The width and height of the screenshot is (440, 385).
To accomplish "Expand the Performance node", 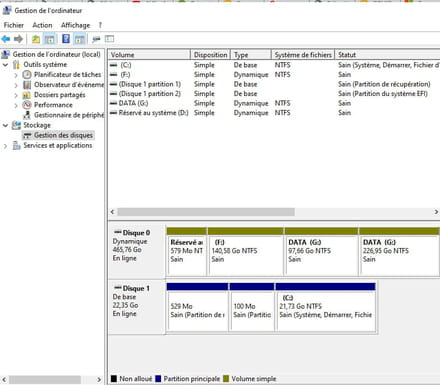I will pyautogui.click(x=16, y=105).
